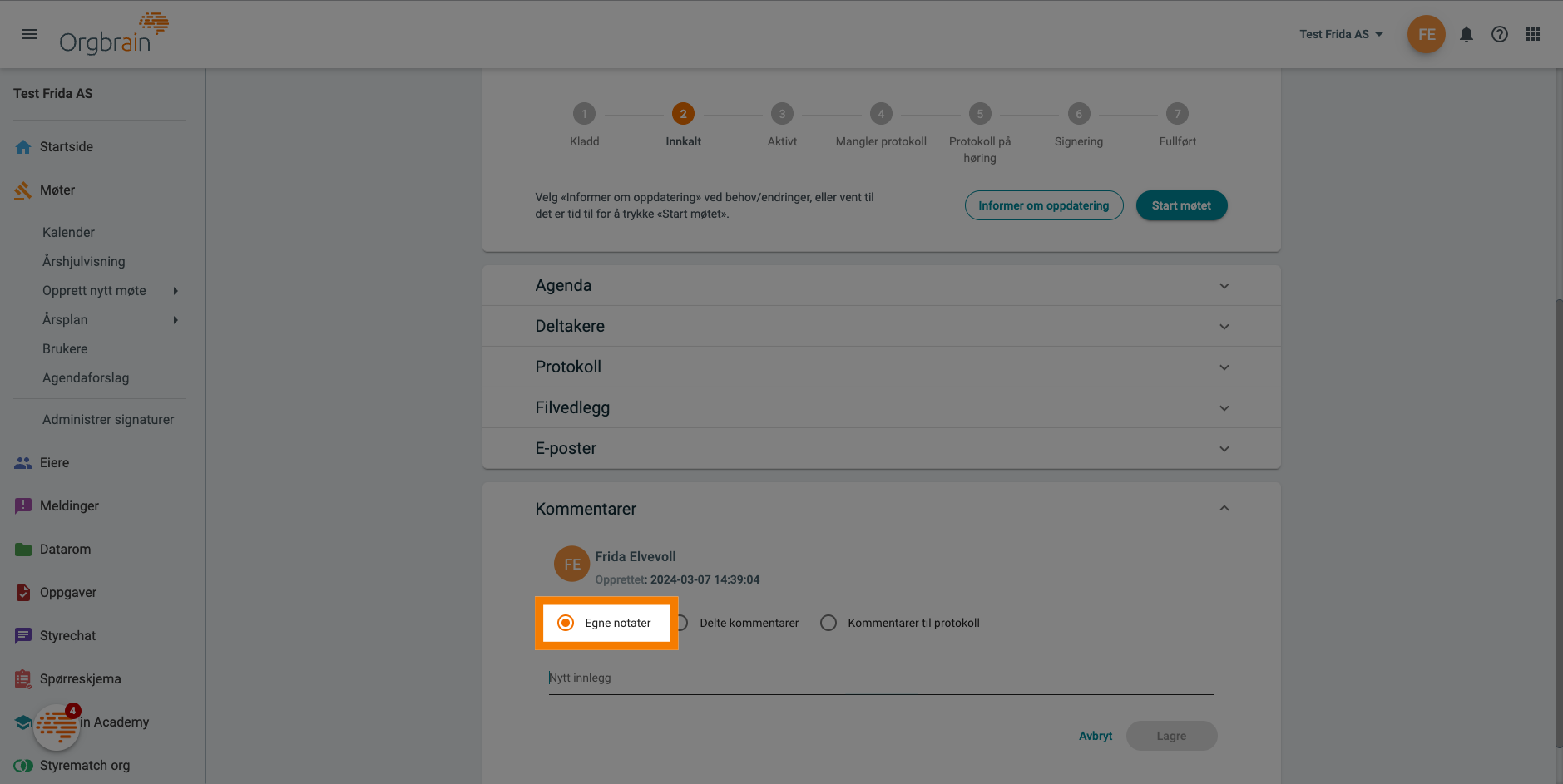The width and height of the screenshot is (1563, 784).
Task: Expand the Agenda section
Action: click(x=881, y=285)
